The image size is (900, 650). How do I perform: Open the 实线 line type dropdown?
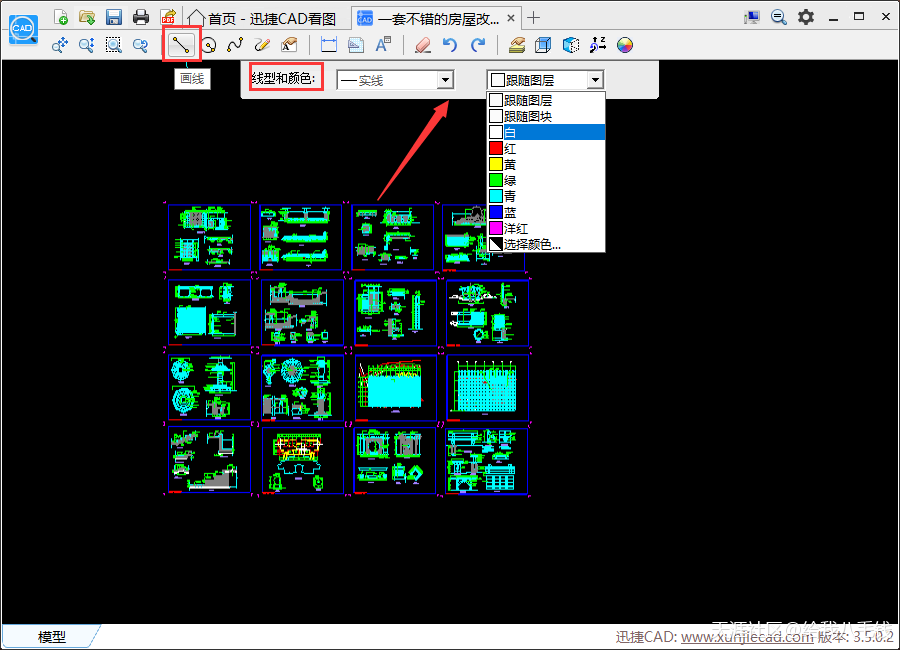[395, 80]
